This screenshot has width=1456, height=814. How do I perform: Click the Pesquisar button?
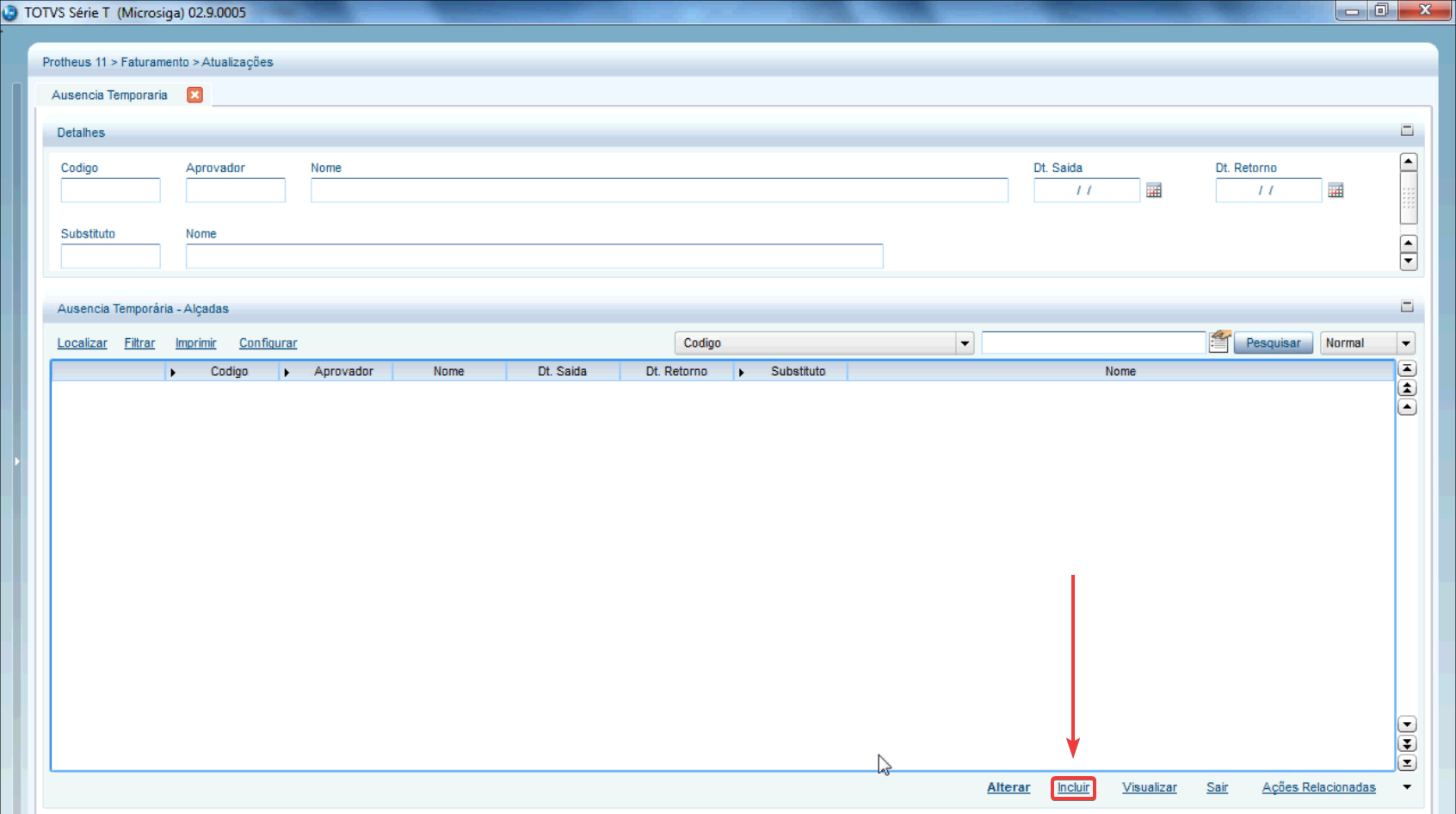click(1273, 343)
